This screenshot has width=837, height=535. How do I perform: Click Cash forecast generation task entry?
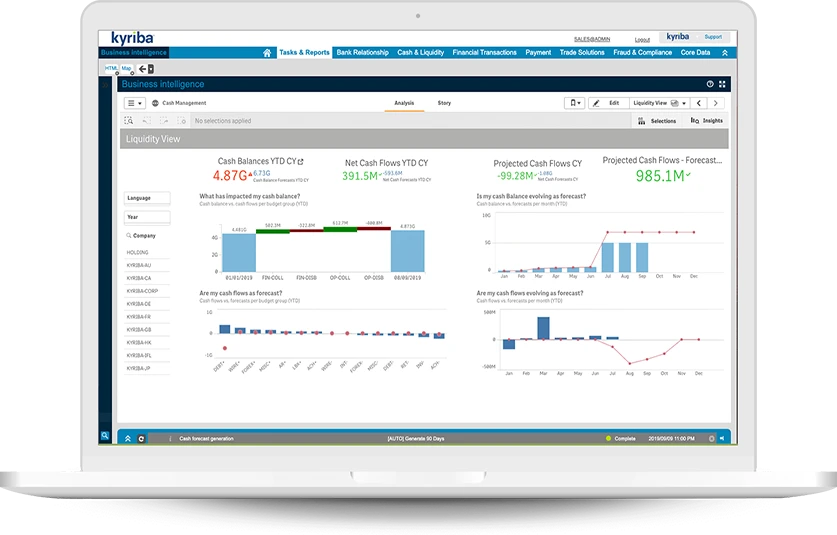(x=207, y=438)
